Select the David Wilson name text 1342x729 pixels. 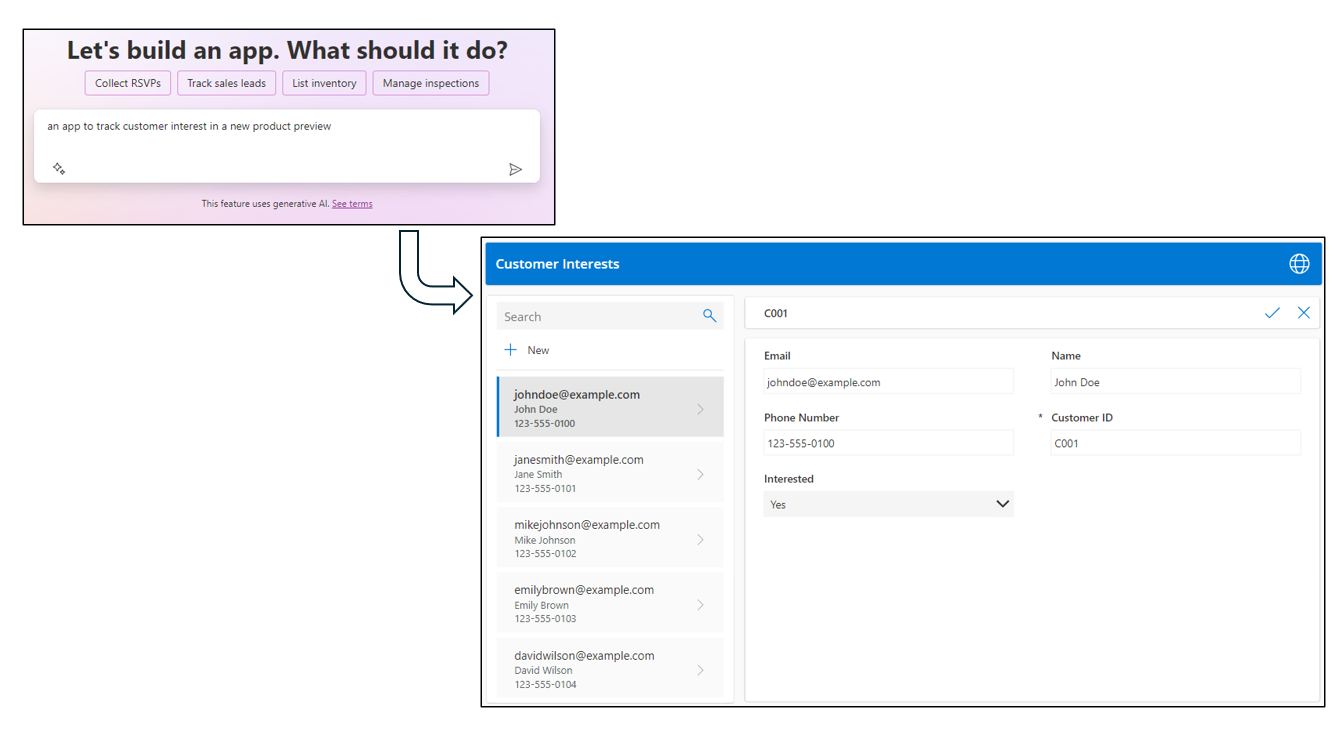543,670
